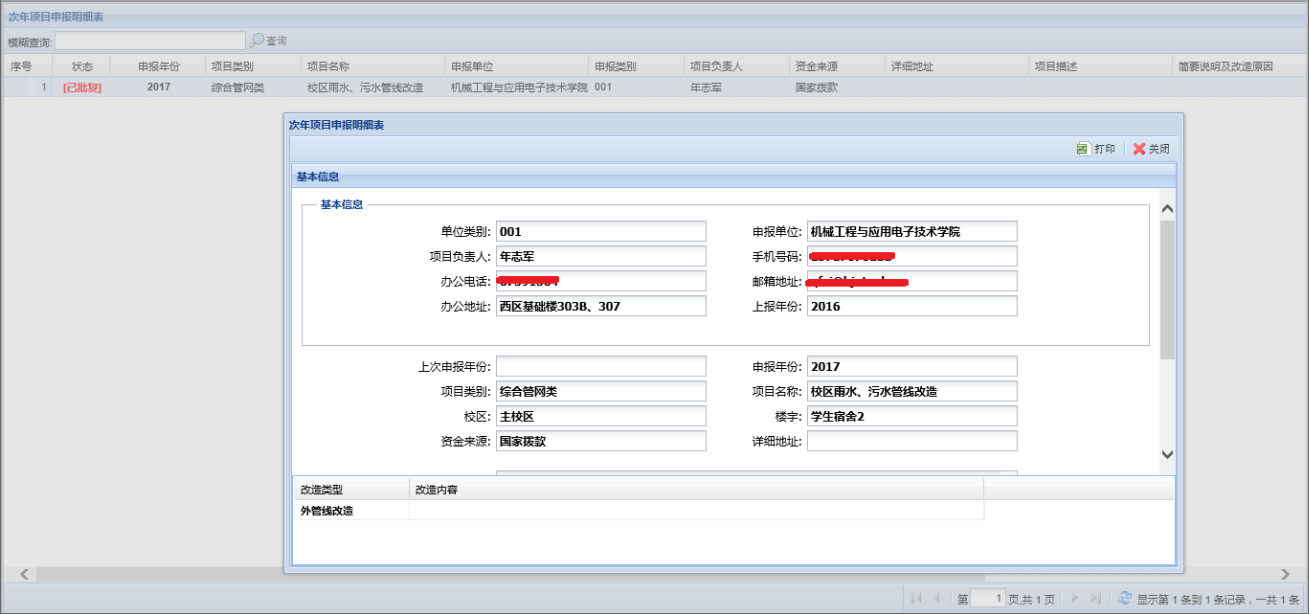Jump to last page of records
Screen dimensions: 1309x614
[1096, 598]
